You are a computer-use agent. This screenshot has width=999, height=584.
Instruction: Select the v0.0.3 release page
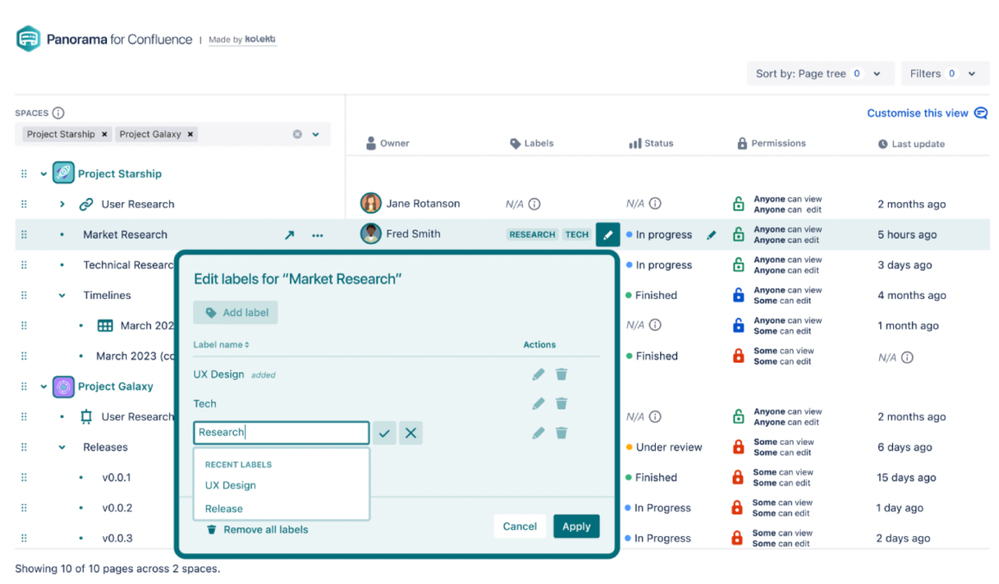[x=117, y=538]
